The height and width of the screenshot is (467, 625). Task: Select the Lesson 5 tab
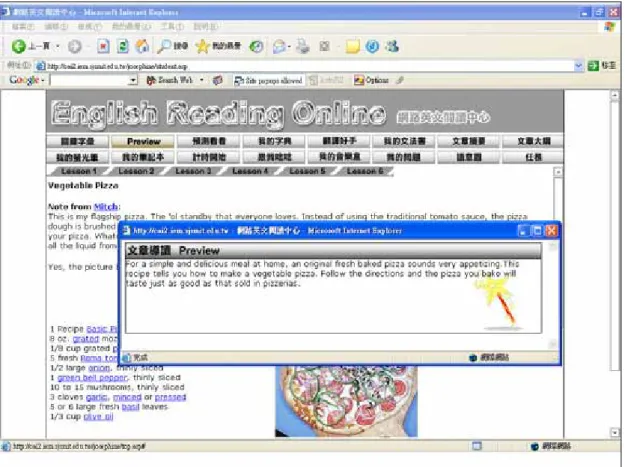point(307,171)
